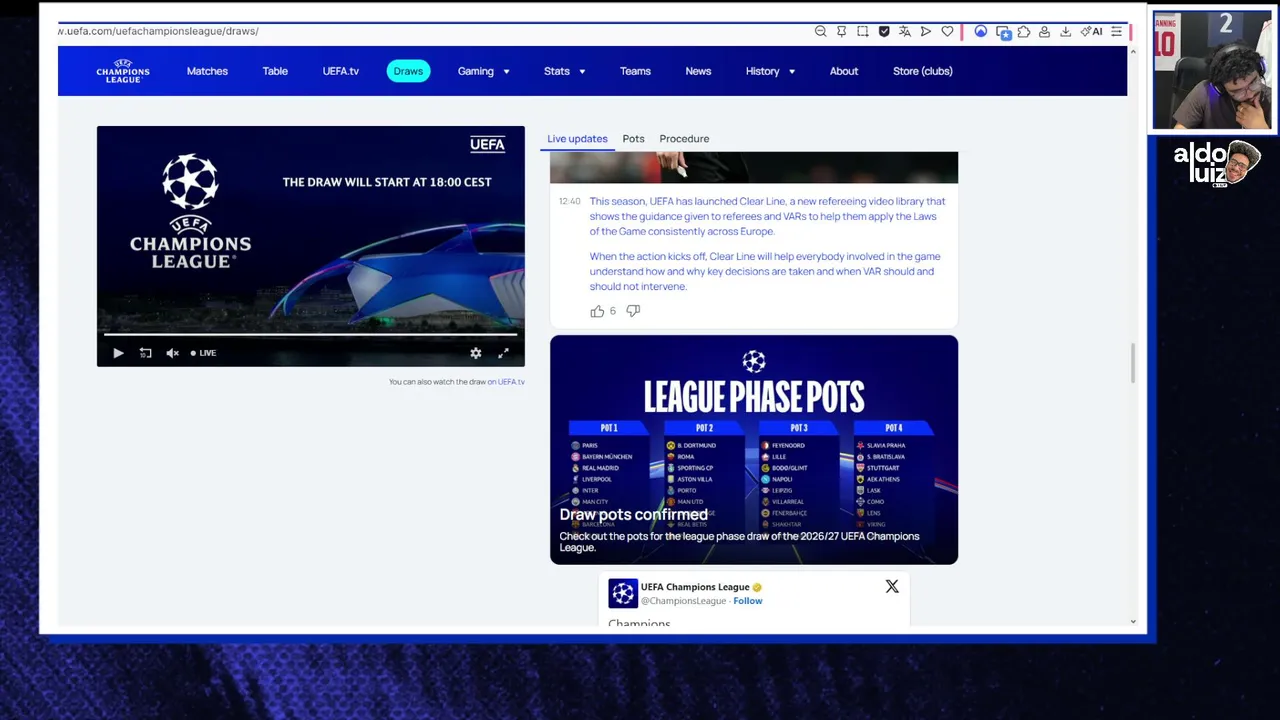Visit Store (clubs) link
1280x720 pixels.
(922, 71)
